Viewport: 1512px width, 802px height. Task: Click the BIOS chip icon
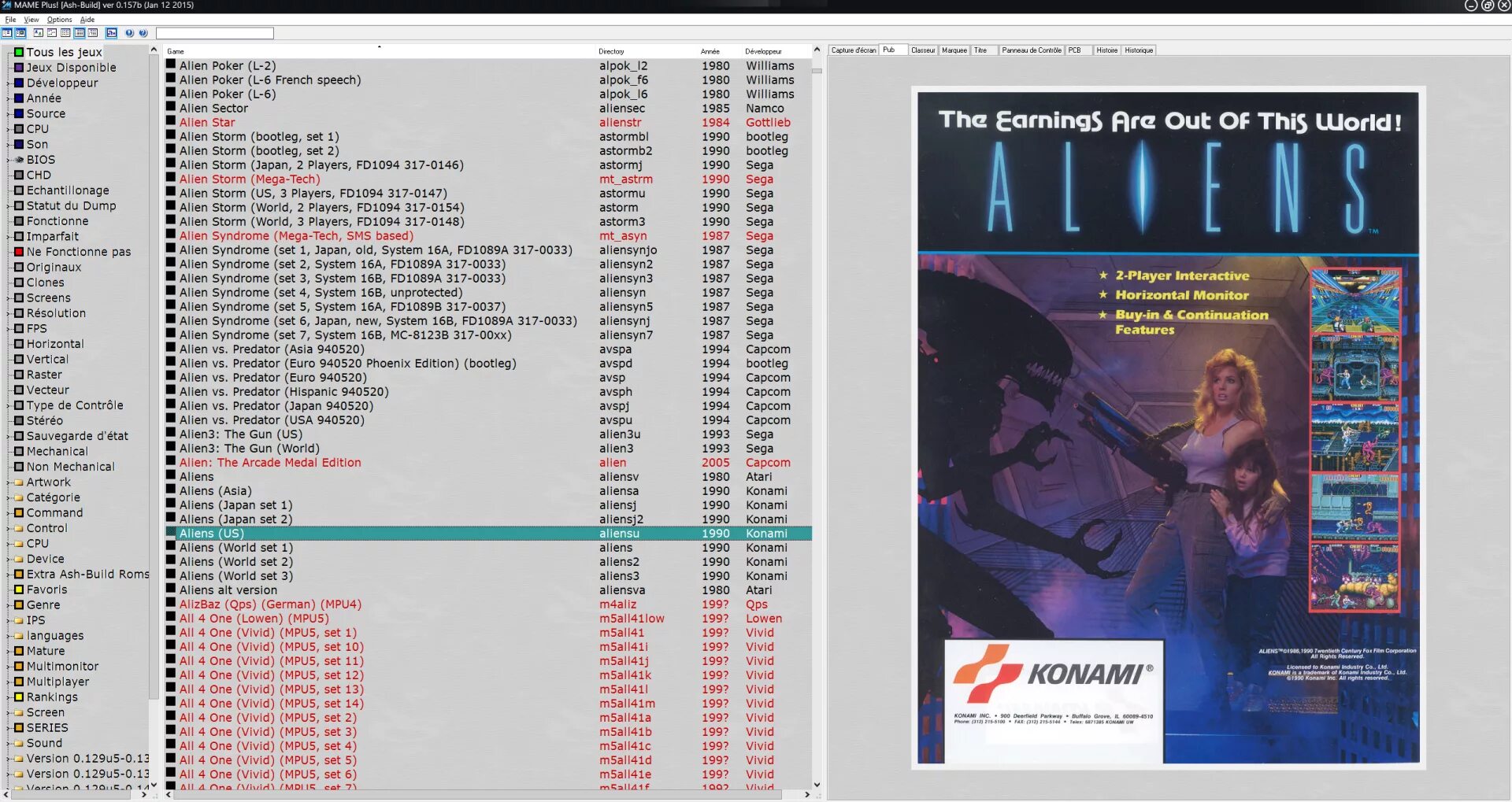(x=19, y=160)
